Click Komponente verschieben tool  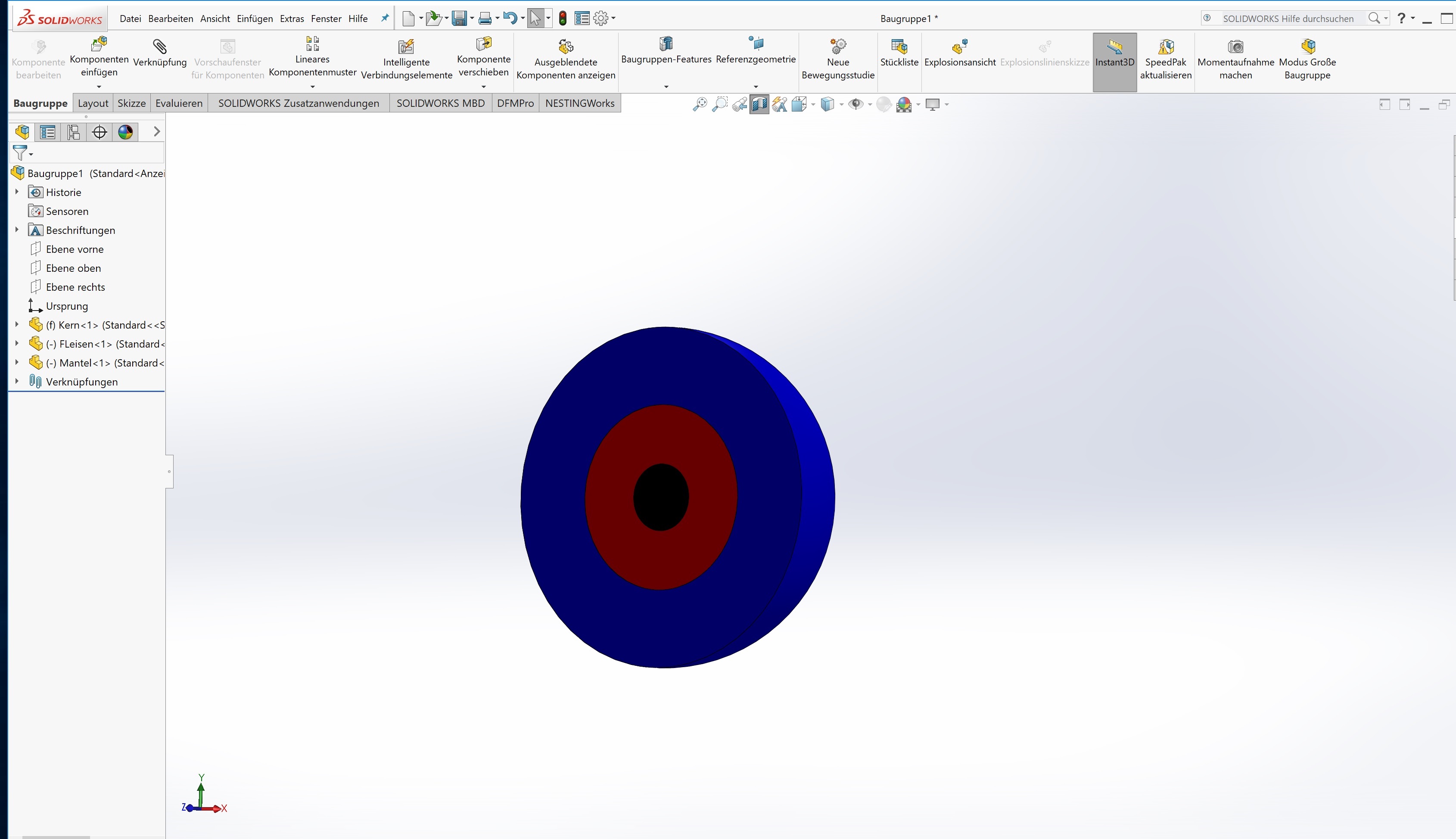pyautogui.click(x=483, y=57)
